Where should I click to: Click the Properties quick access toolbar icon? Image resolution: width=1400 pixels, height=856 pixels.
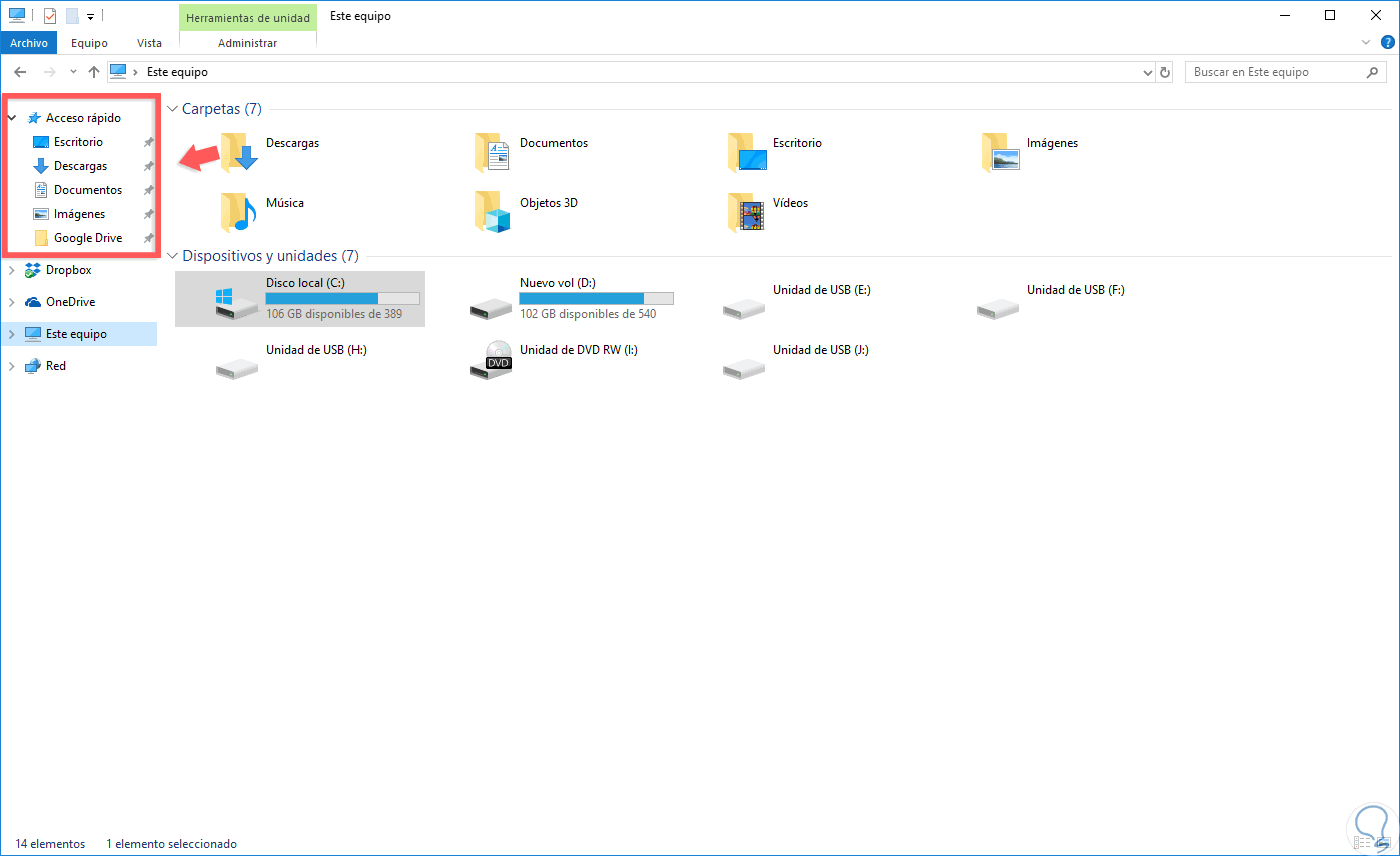click(x=50, y=16)
